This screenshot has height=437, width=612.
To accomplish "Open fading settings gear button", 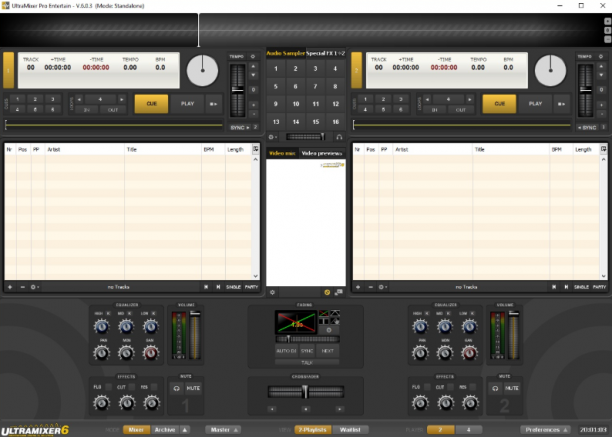I will pyautogui.click(x=329, y=330).
